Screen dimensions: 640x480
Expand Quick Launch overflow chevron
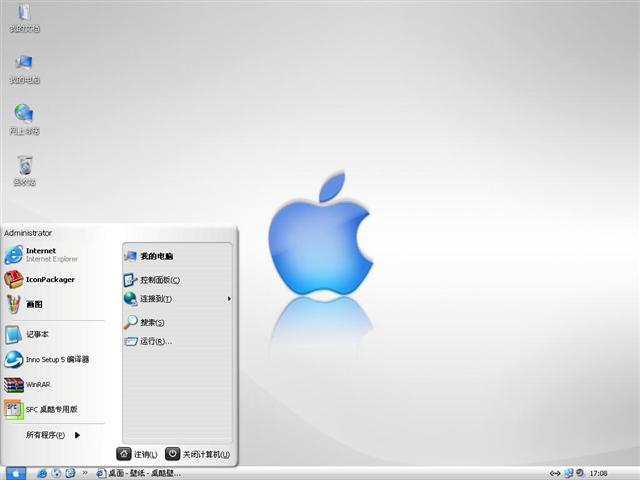click(x=85, y=473)
